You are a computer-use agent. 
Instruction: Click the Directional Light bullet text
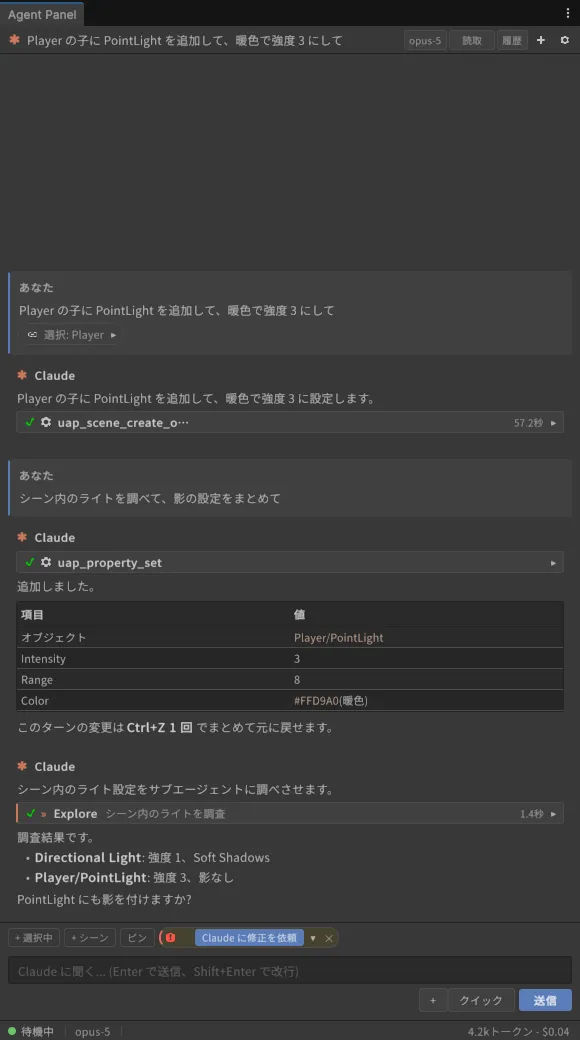tap(152, 858)
